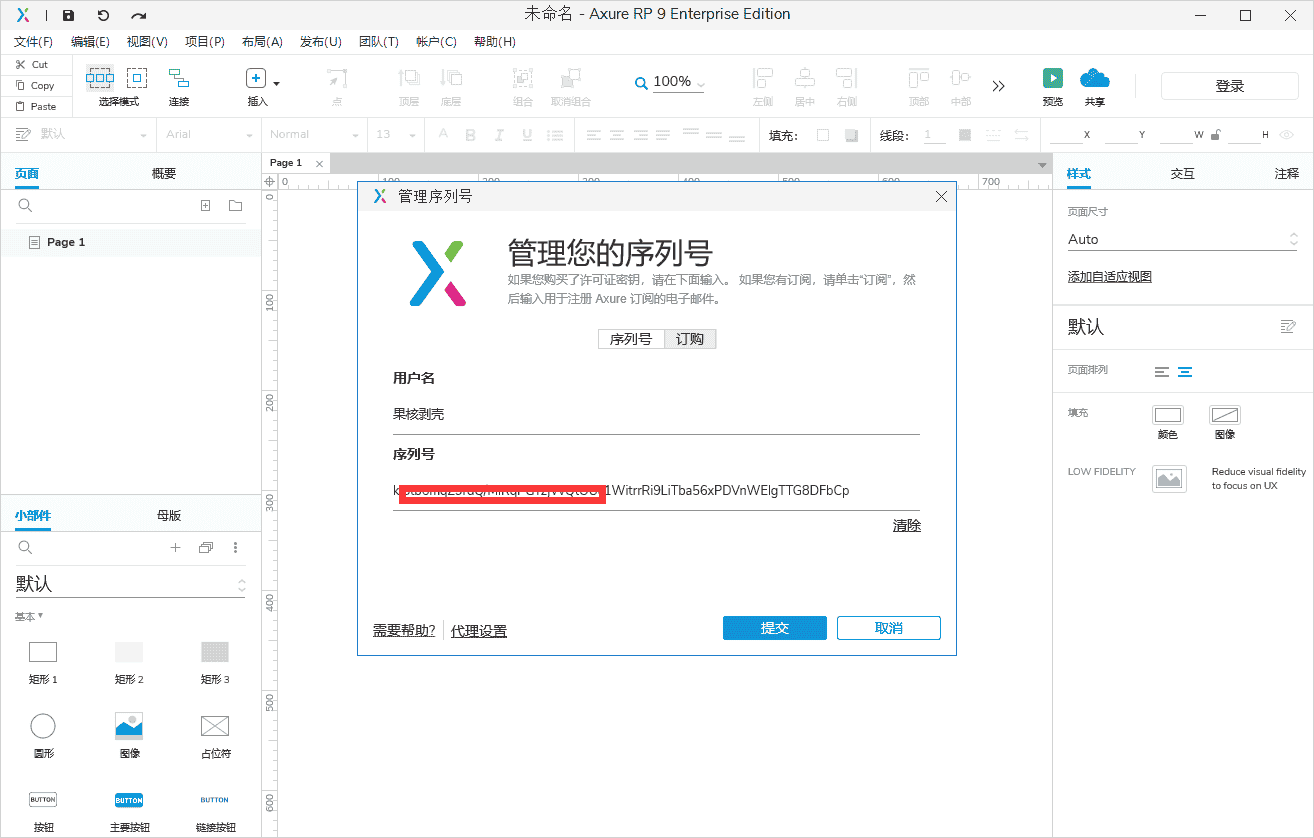Screen dimensions: 1314x838
Task: Open Preview (预览) from the toolbar
Action: pyautogui.click(x=1053, y=79)
